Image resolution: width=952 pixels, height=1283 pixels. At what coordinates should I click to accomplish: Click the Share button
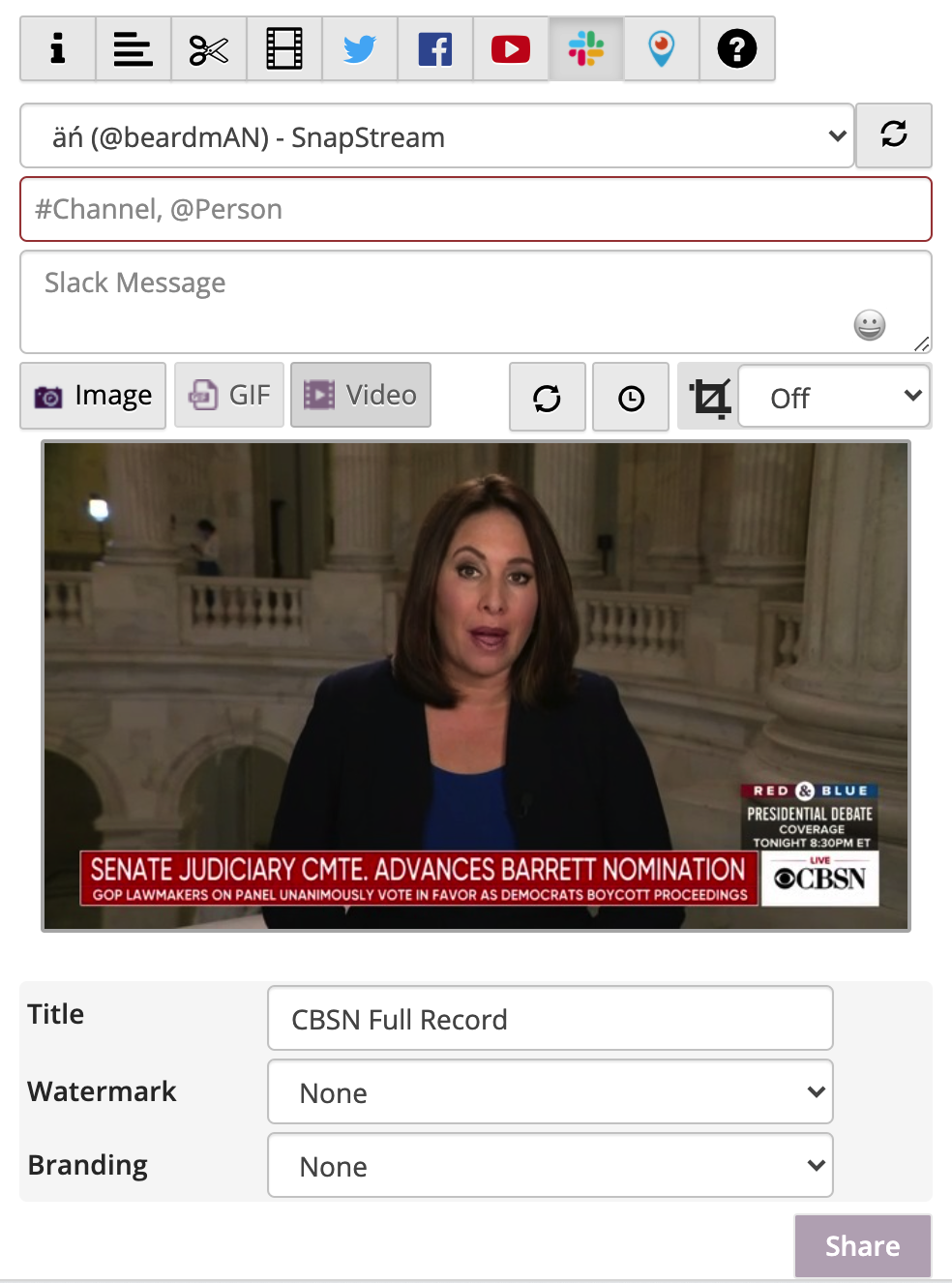pos(863,1246)
